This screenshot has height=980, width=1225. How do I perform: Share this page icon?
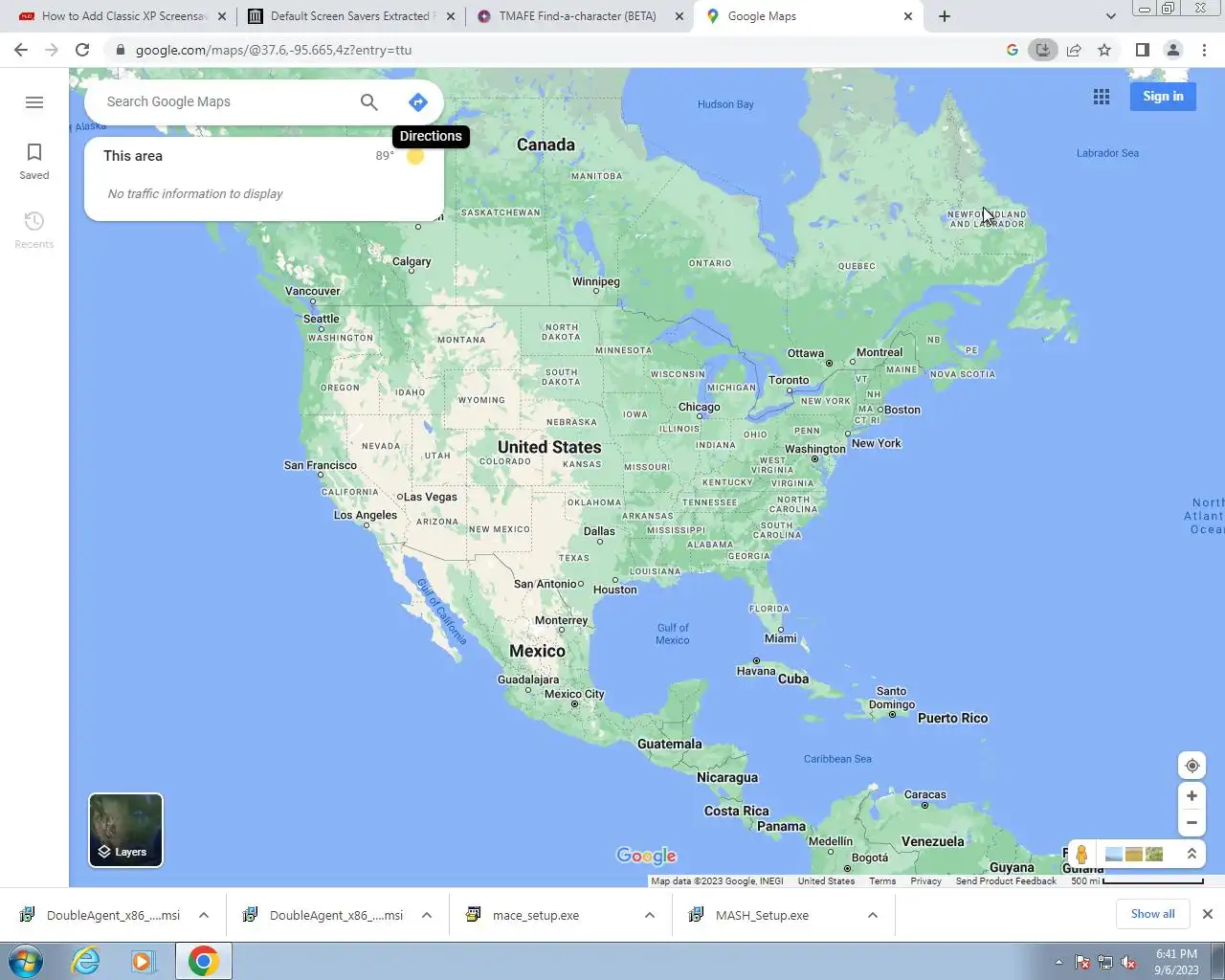(1074, 50)
